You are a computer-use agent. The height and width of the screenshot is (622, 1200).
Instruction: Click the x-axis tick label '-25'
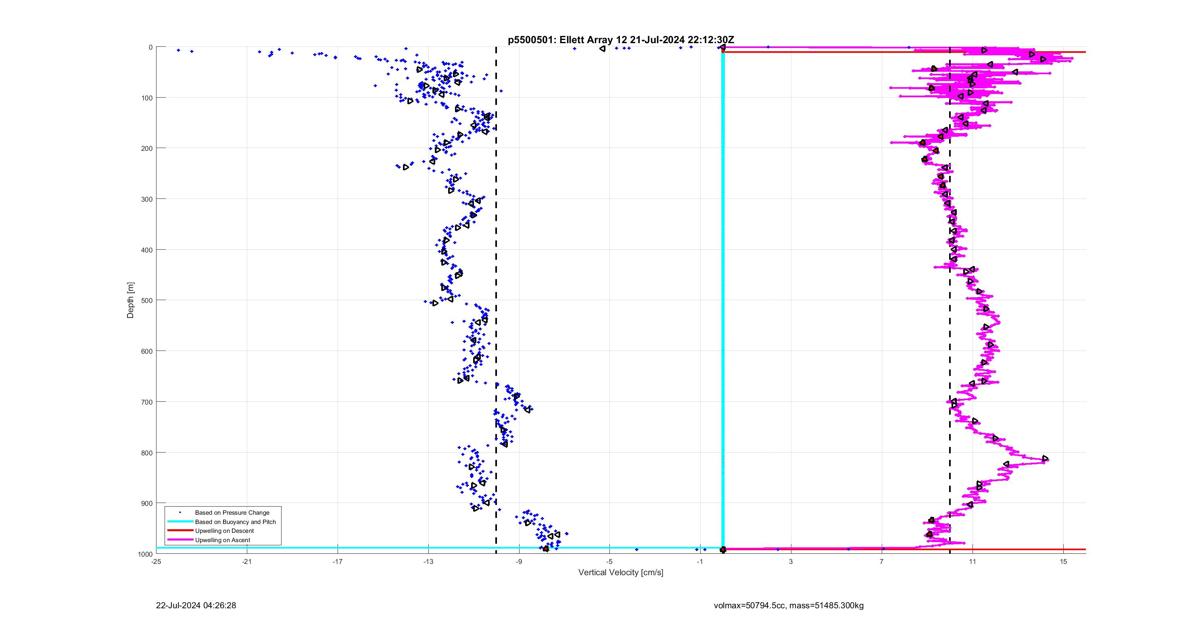click(x=156, y=562)
